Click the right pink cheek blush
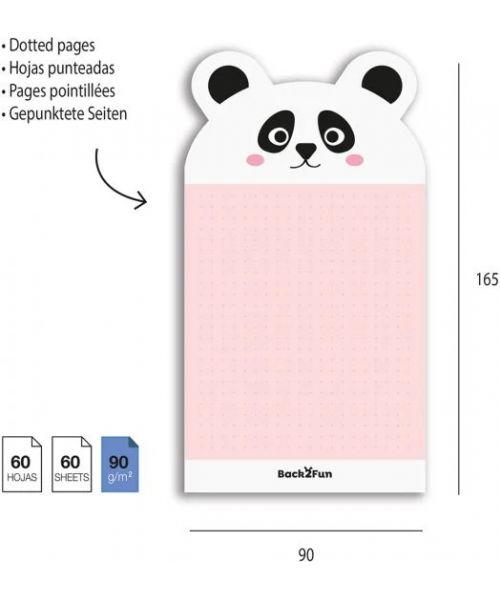The width and height of the screenshot is (500, 600). coord(355,160)
